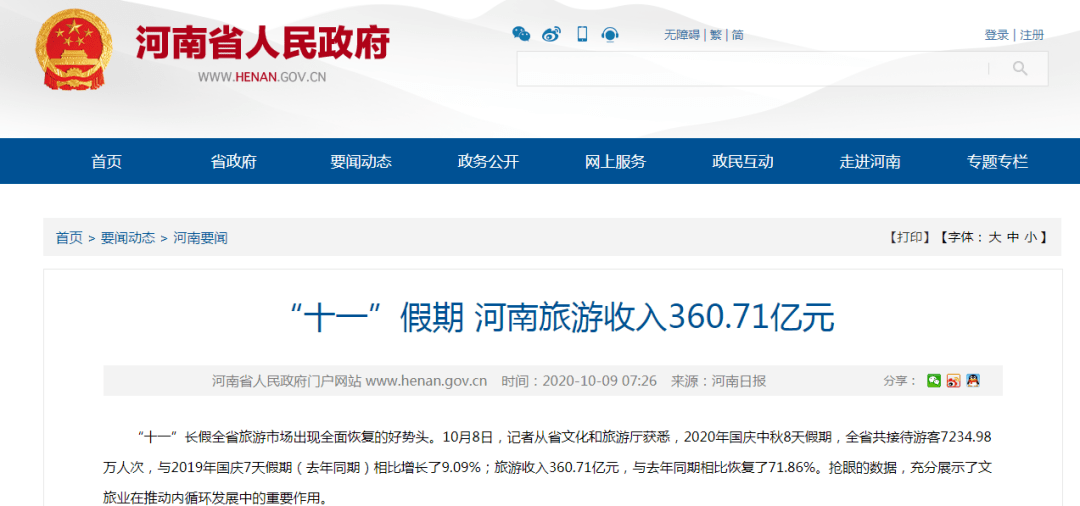Click the 【打印】 print button

click(x=909, y=238)
